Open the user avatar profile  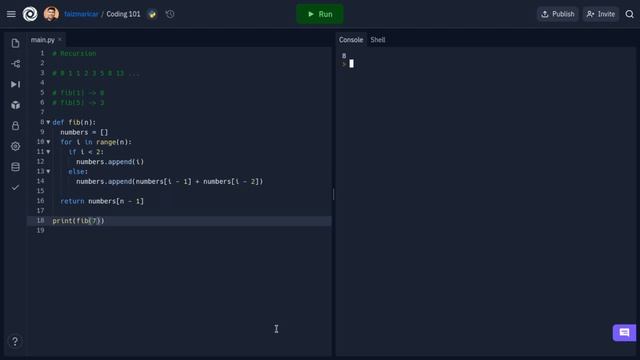[51, 14]
